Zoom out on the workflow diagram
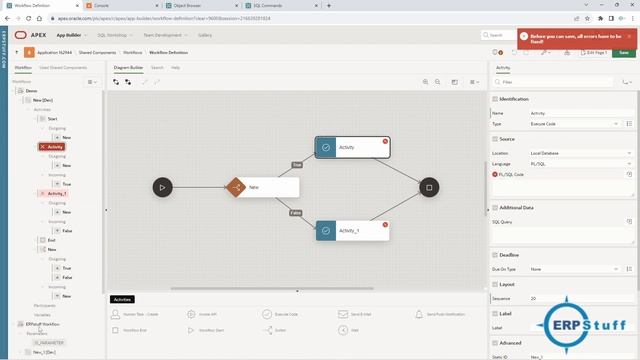 coord(438,82)
